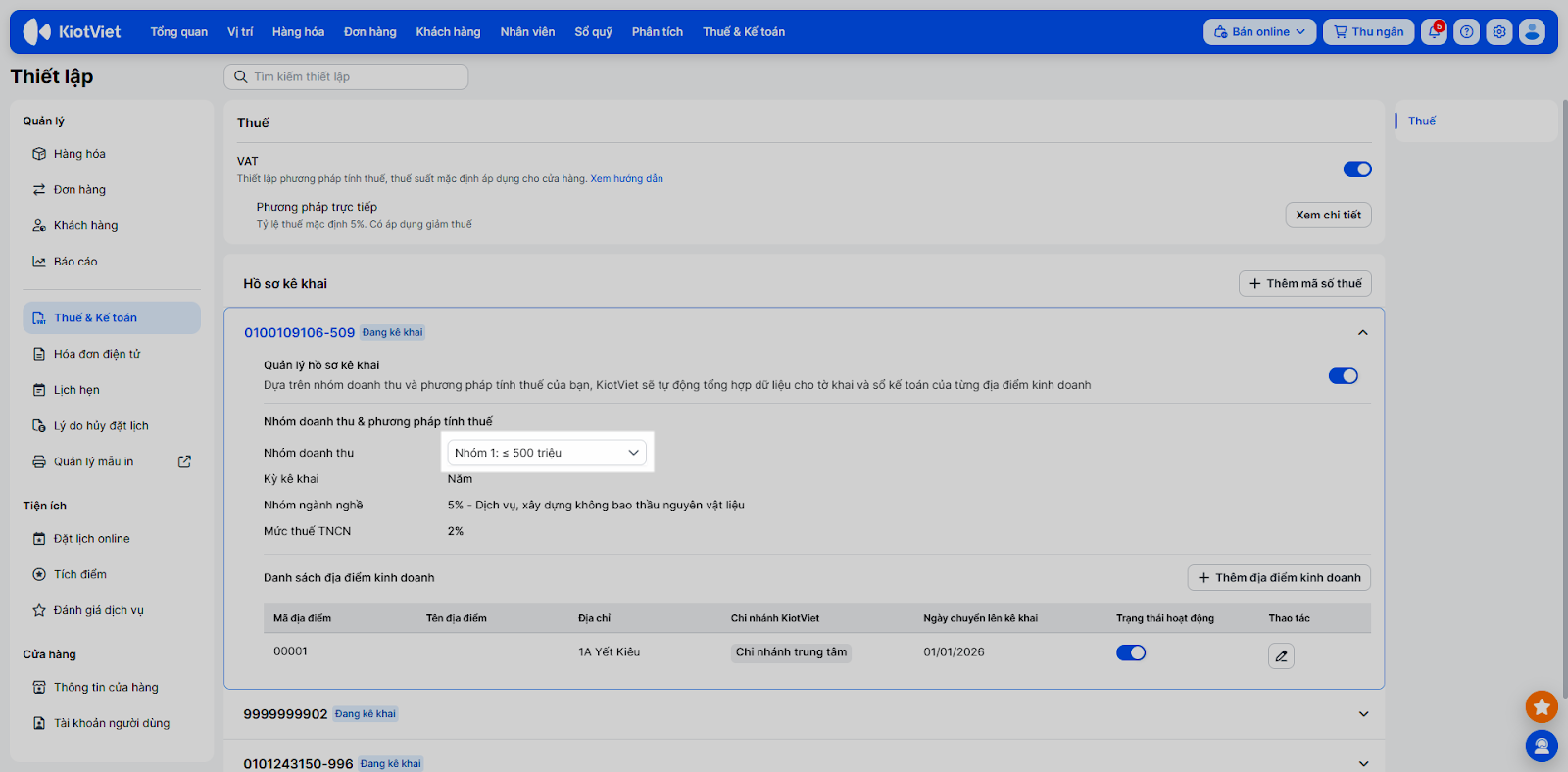Click the Chi nhánh trung tâm branch tag
The width and height of the screenshot is (1568, 772).
pos(791,652)
